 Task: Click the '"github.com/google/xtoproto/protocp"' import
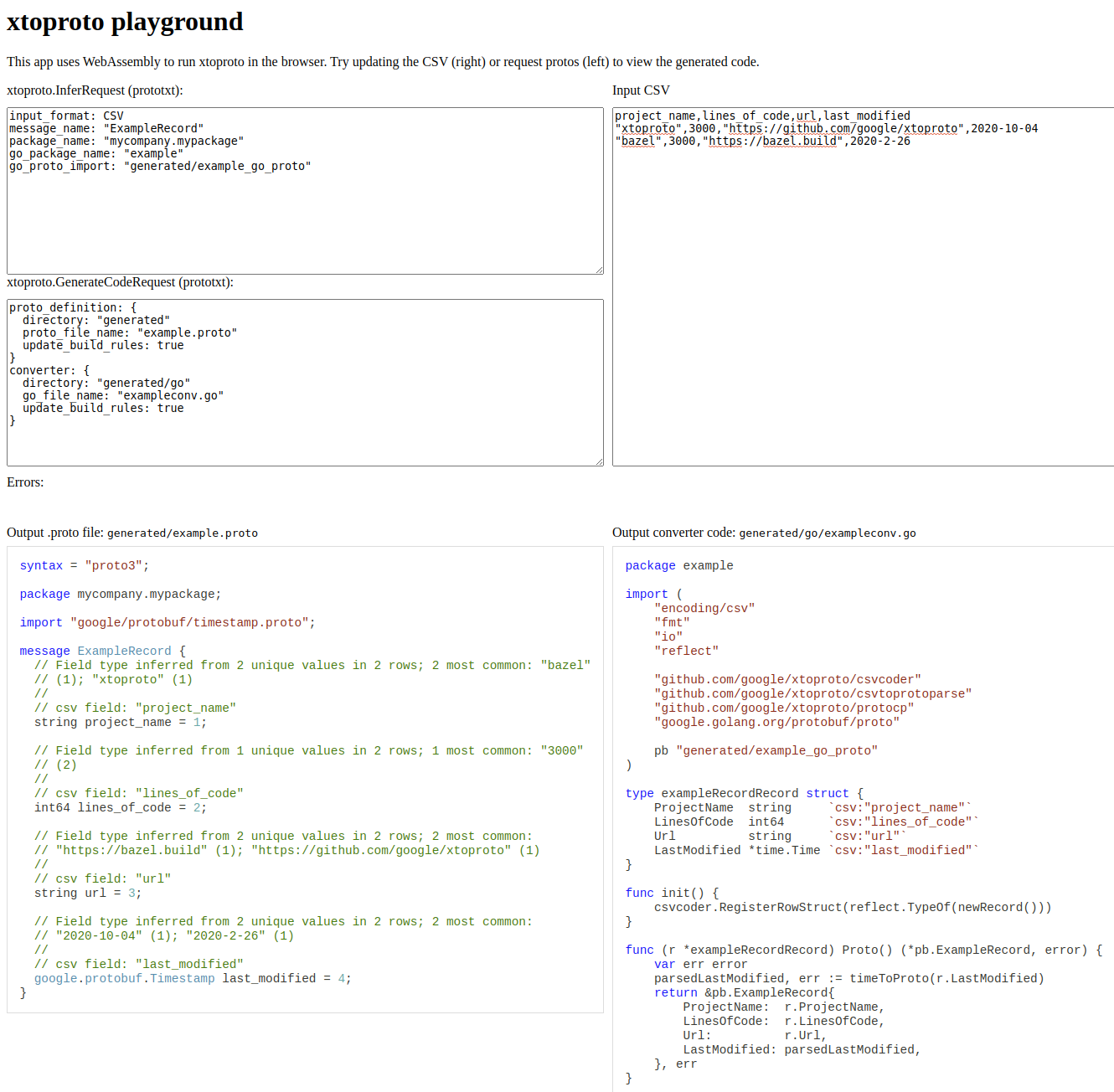784,708
